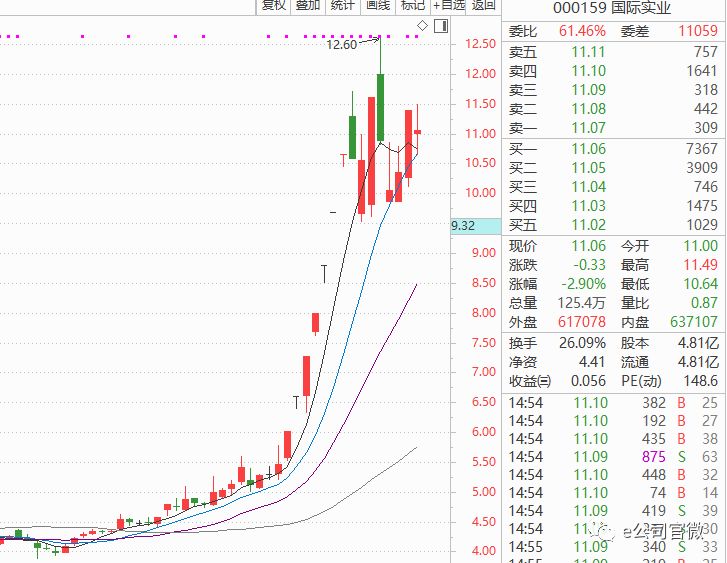Select 卖三 ask row at 11.09
This screenshot has width=727, height=563.
pyautogui.click(x=613, y=90)
